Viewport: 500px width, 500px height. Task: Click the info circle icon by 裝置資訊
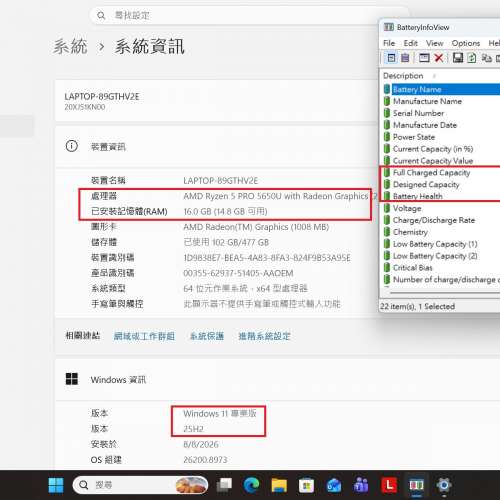point(71,146)
